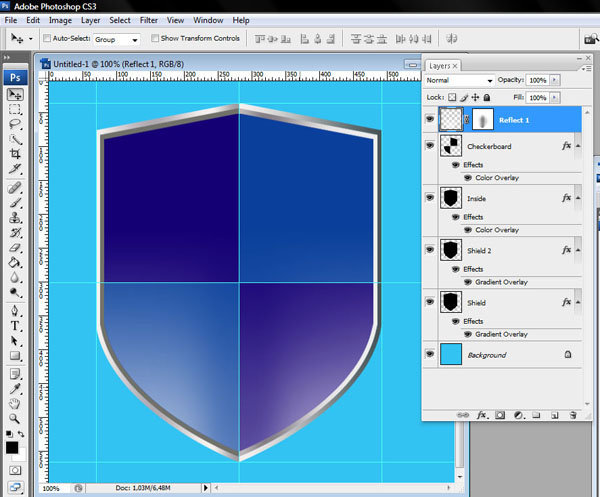Open the Normal blend mode dropdown
Image resolution: width=600 pixels, height=497 pixels.
pyautogui.click(x=459, y=80)
